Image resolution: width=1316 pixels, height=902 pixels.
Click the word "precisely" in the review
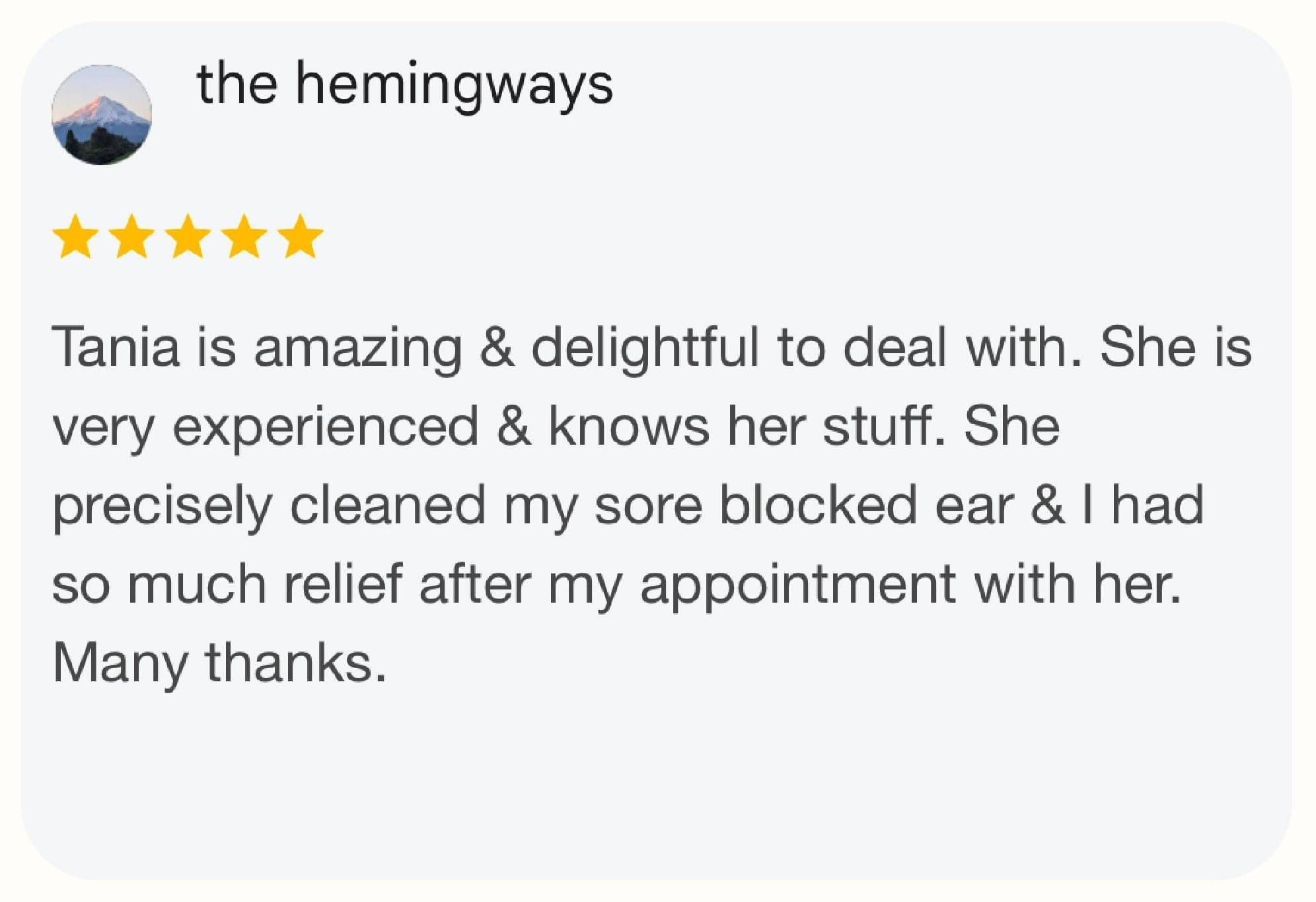point(163,506)
